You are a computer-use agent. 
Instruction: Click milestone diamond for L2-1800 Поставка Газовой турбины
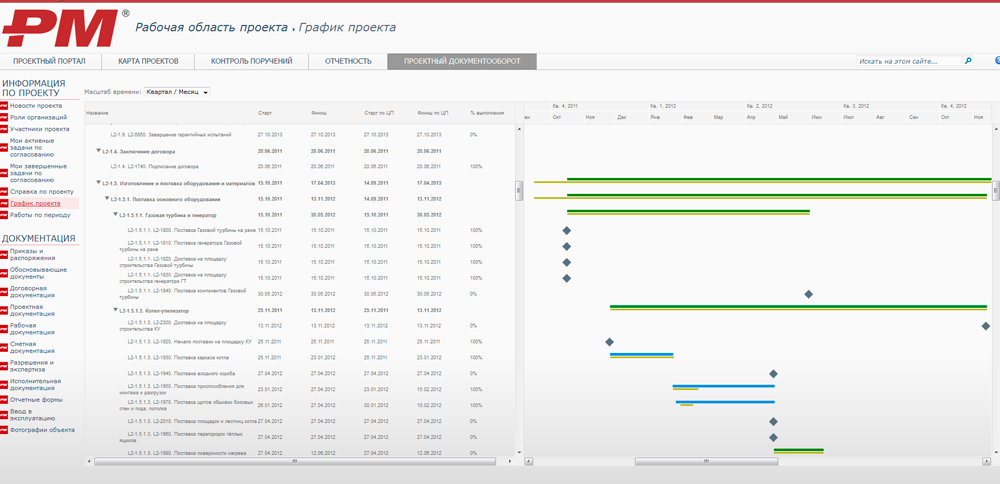(x=566, y=230)
